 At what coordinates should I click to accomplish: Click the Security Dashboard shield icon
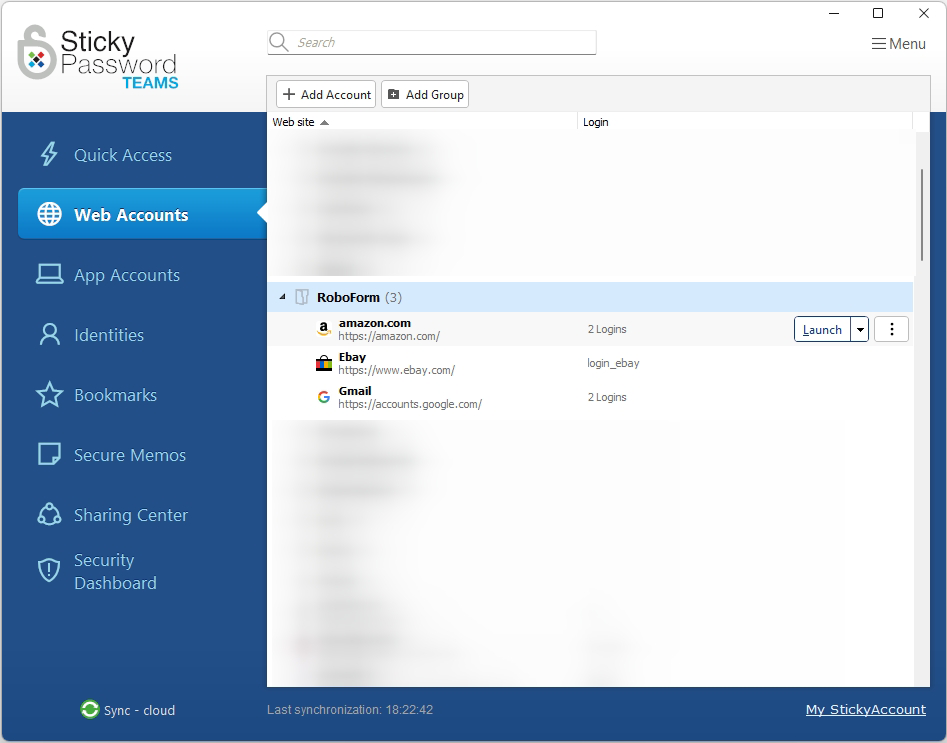pos(49,570)
